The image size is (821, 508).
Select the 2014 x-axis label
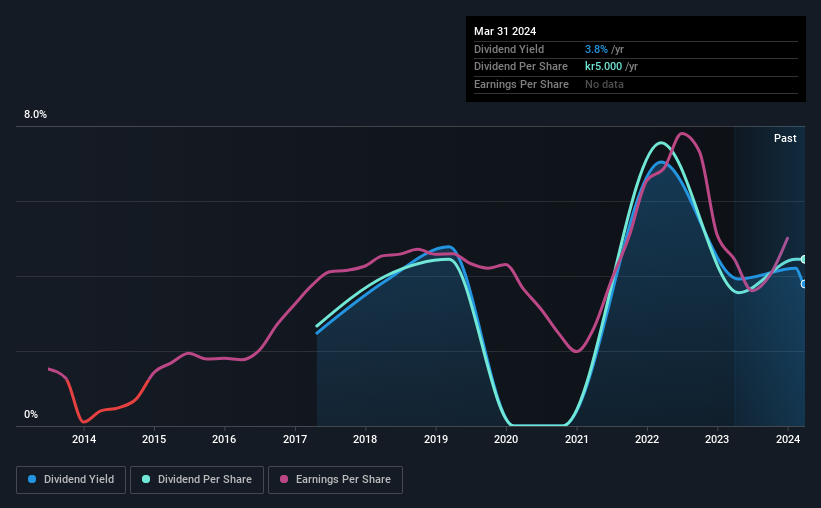pyautogui.click(x=84, y=439)
